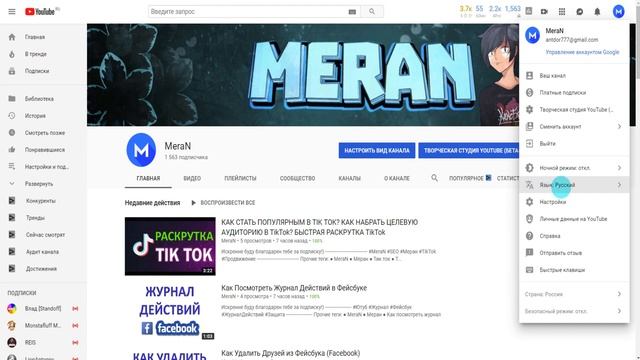
Task: Expand Сменить аккаунт submenu
Action: point(574,127)
